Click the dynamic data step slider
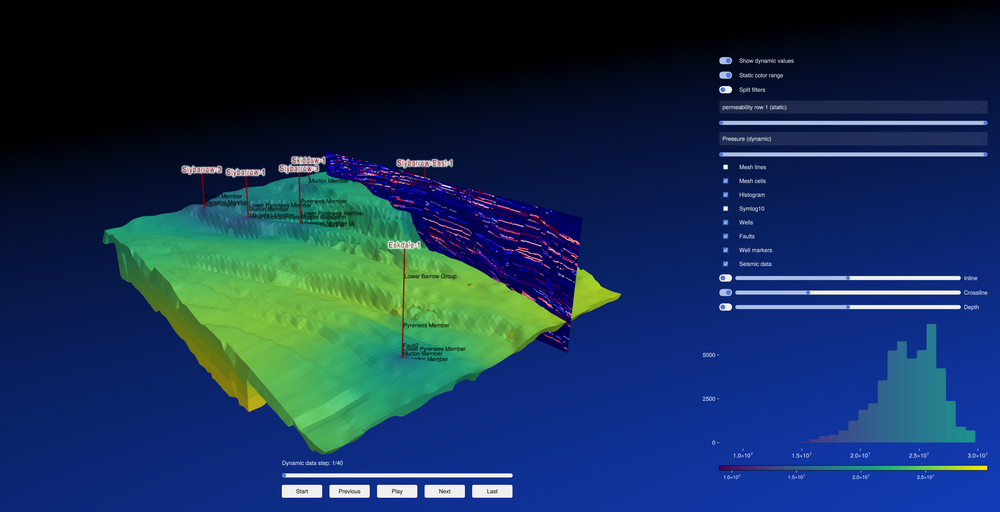The width and height of the screenshot is (1000, 512). coord(397,475)
